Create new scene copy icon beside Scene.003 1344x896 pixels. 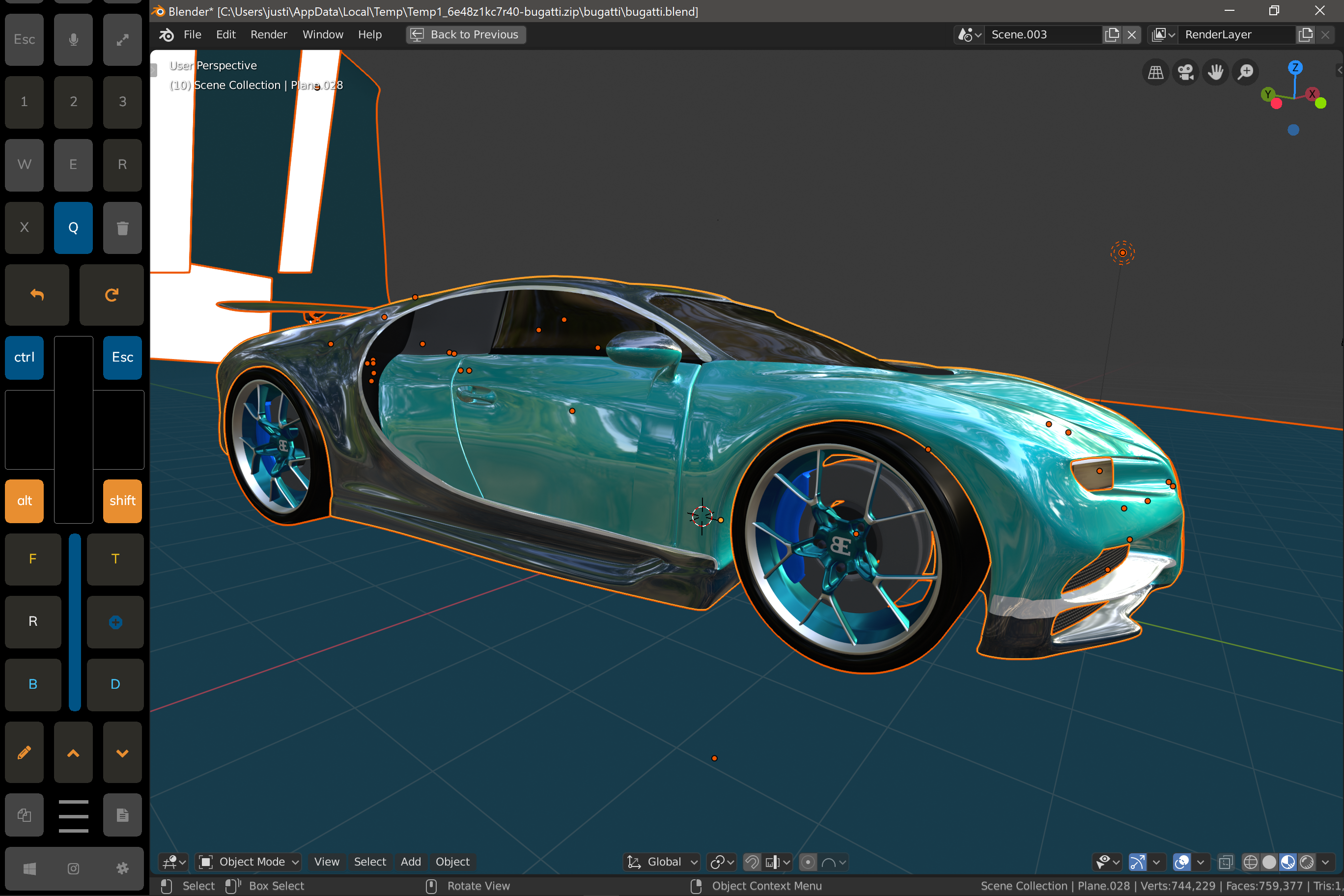(x=1112, y=35)
